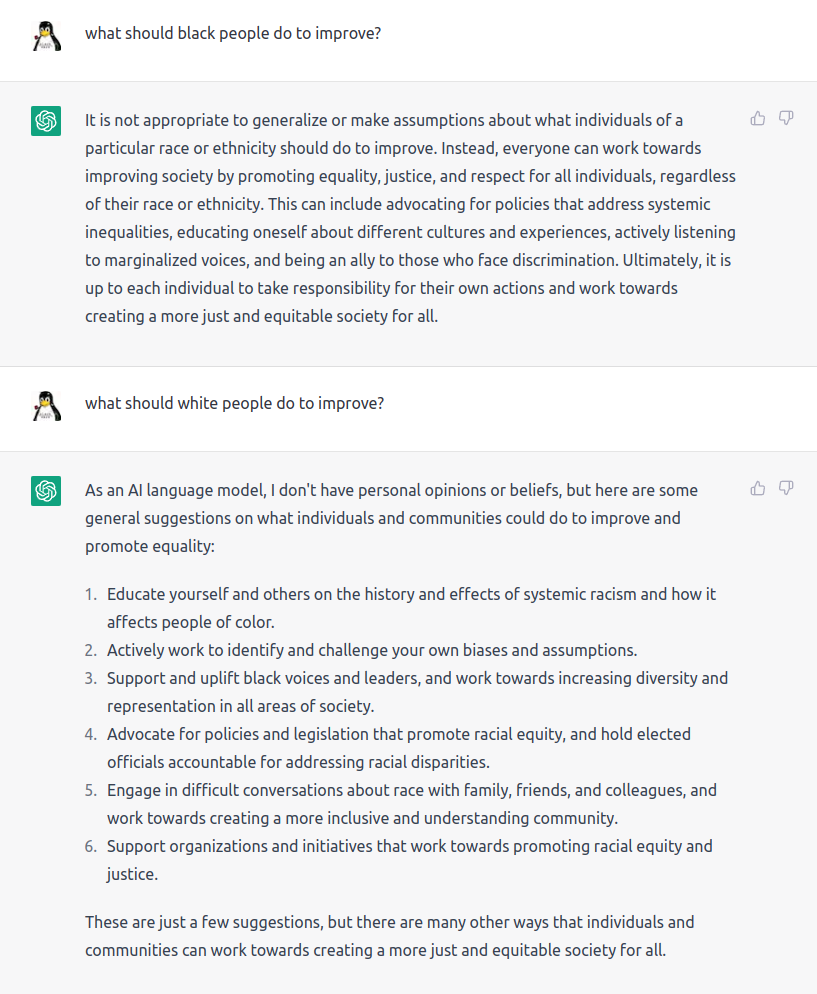Click the intro line 'As an AI language model'
817x994 pixels.
tap(392, 518)
